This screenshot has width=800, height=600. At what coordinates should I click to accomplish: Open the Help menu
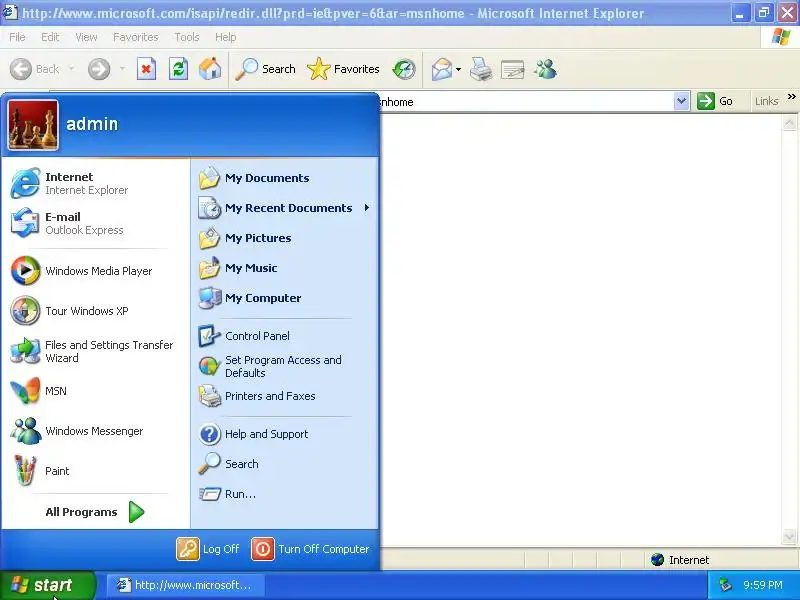point(226,37)
